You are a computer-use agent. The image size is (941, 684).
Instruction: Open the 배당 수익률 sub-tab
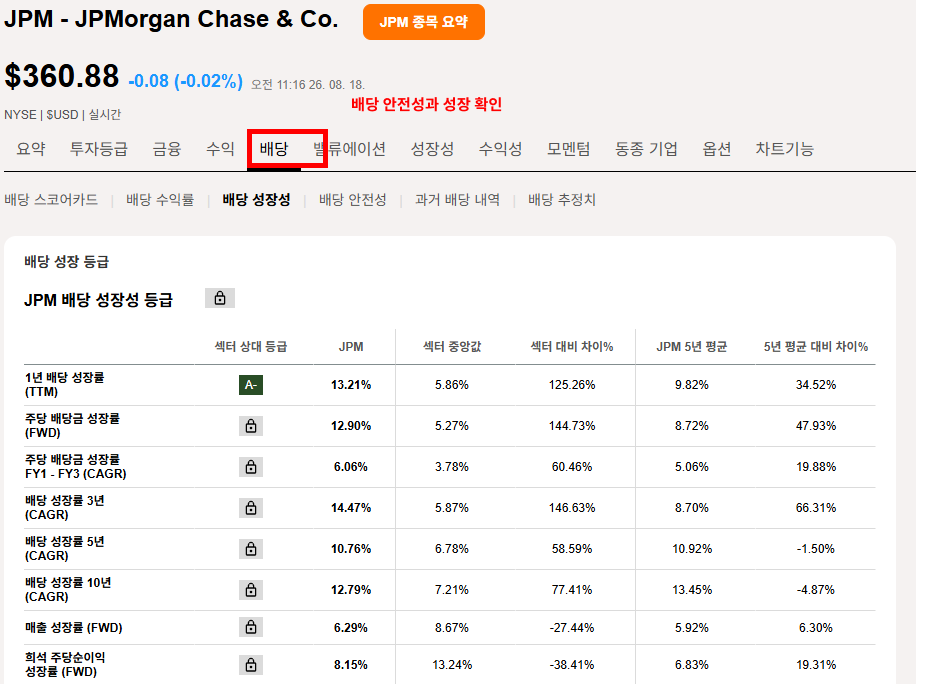tap(160, 200)
